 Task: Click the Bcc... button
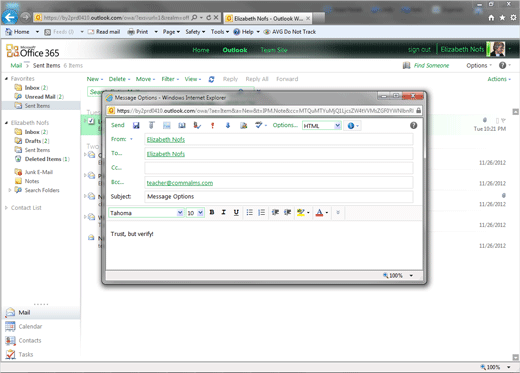pos(117,182)
